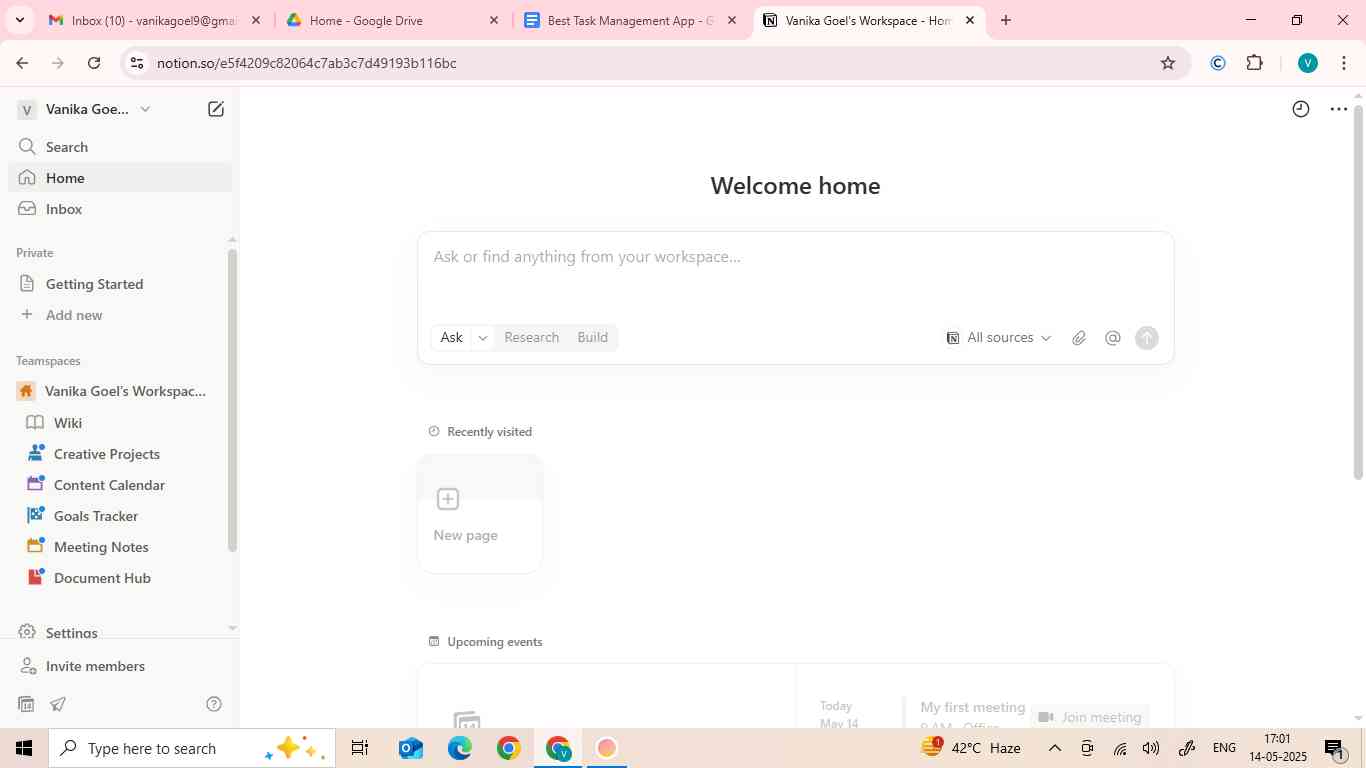The image size is (1366, 768).
Task: Click the paper plane icon in sidebar
Action: (59, 704)
